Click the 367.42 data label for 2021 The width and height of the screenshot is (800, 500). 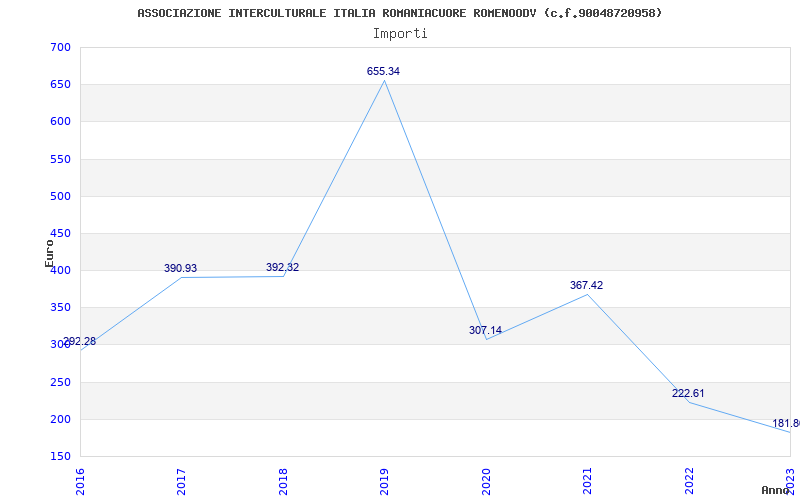(586, 286)
